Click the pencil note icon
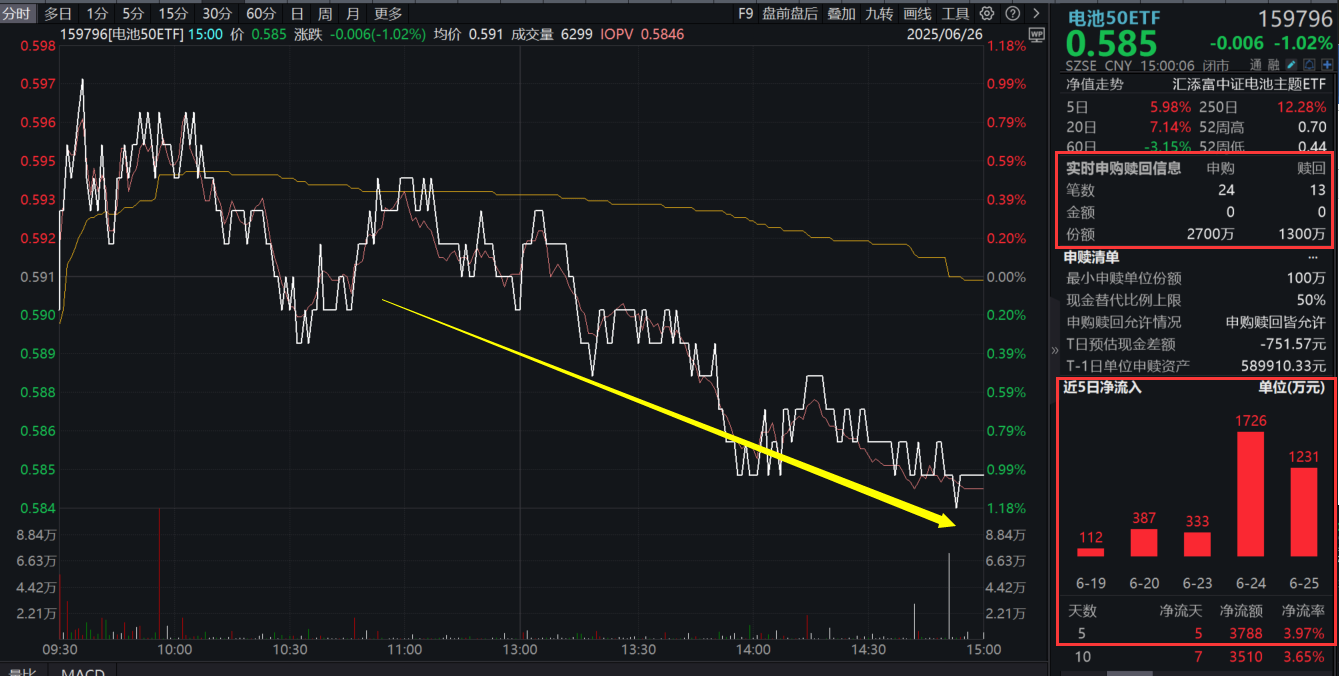The image size is (1339, 676). coord(1291,65)
